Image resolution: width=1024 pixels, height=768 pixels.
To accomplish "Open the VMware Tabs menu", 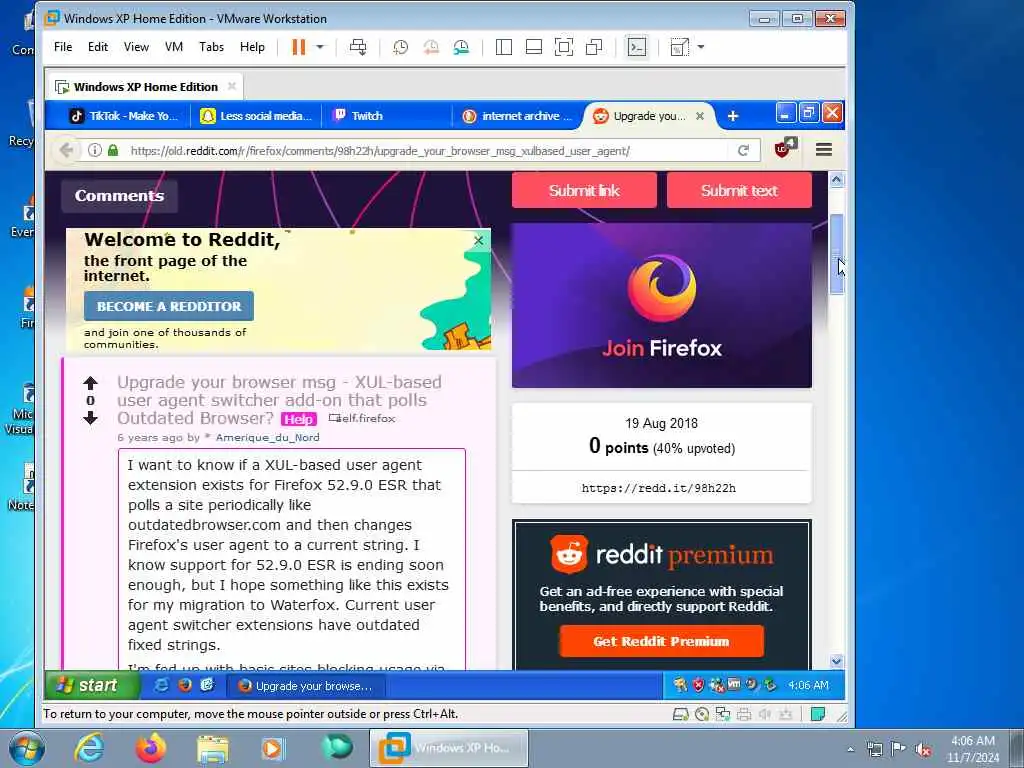I will [212, 47].
